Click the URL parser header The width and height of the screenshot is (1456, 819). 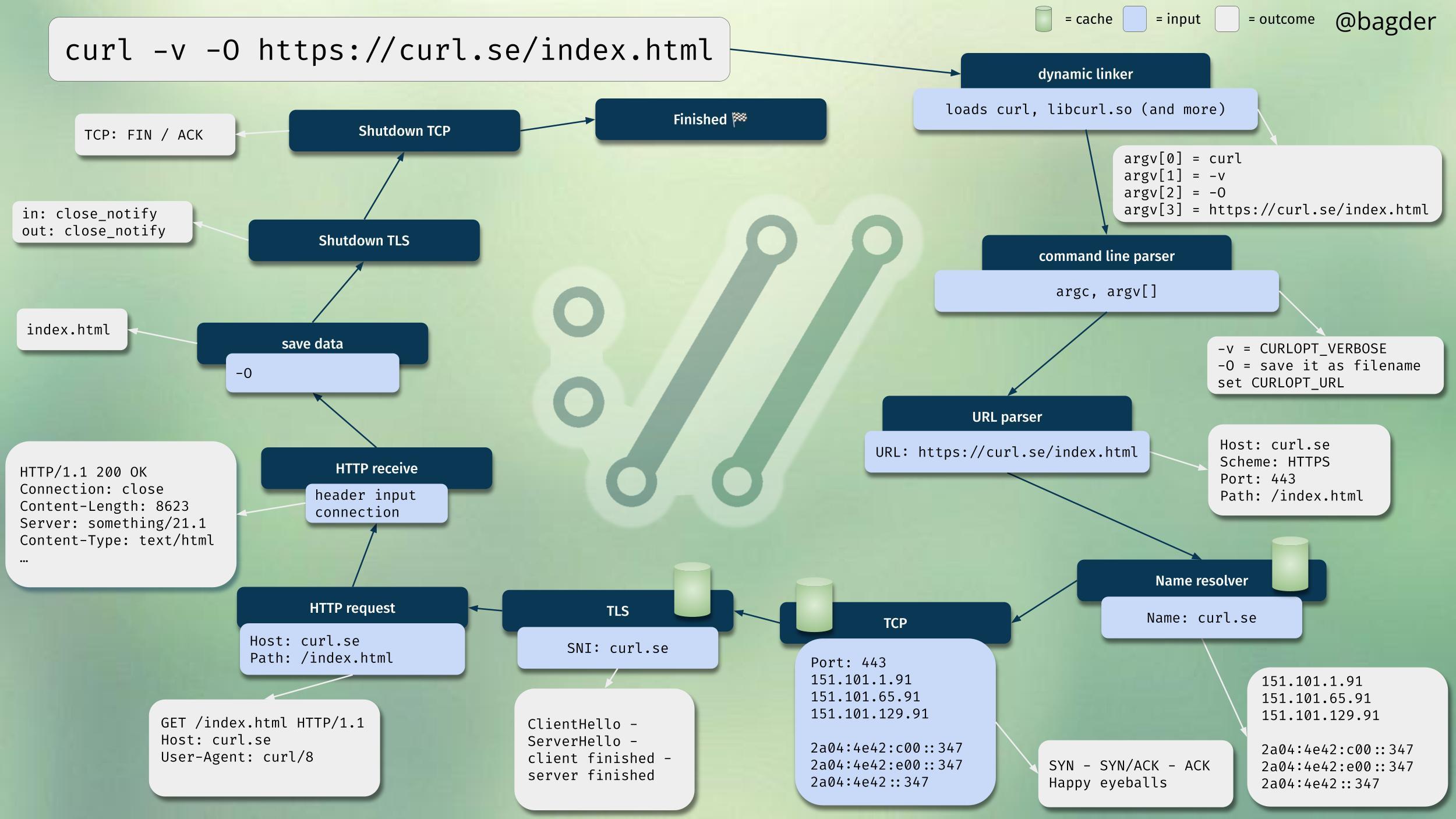[1006, 416]
